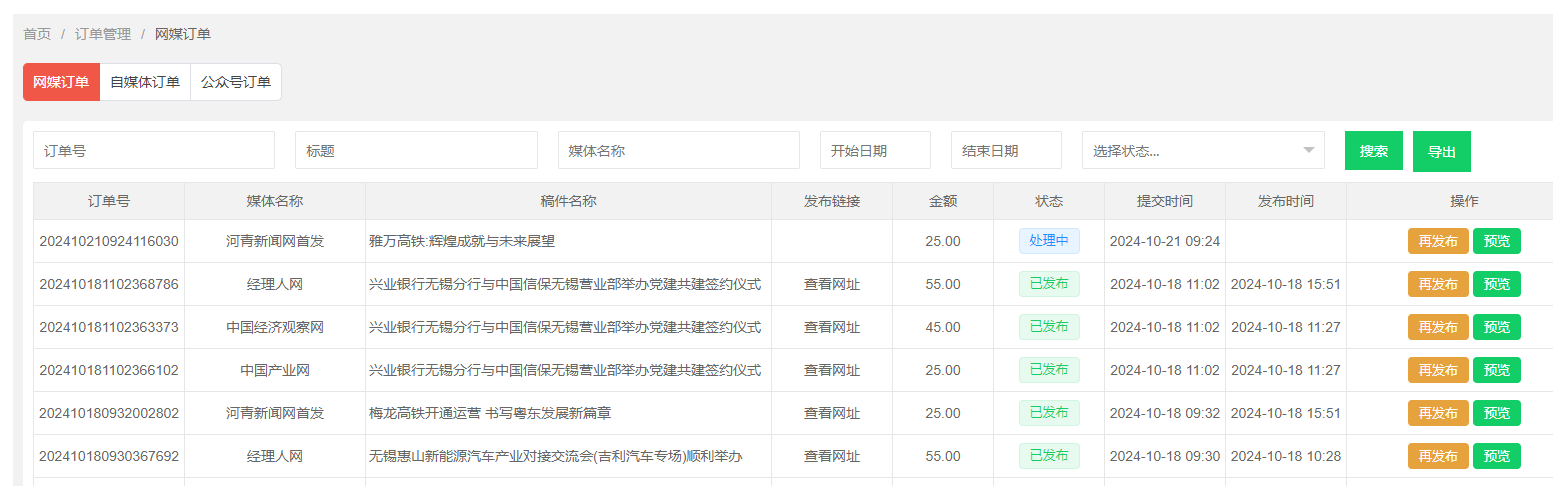
Task: Focus the 订单号 input field
Action: [154, 151]
